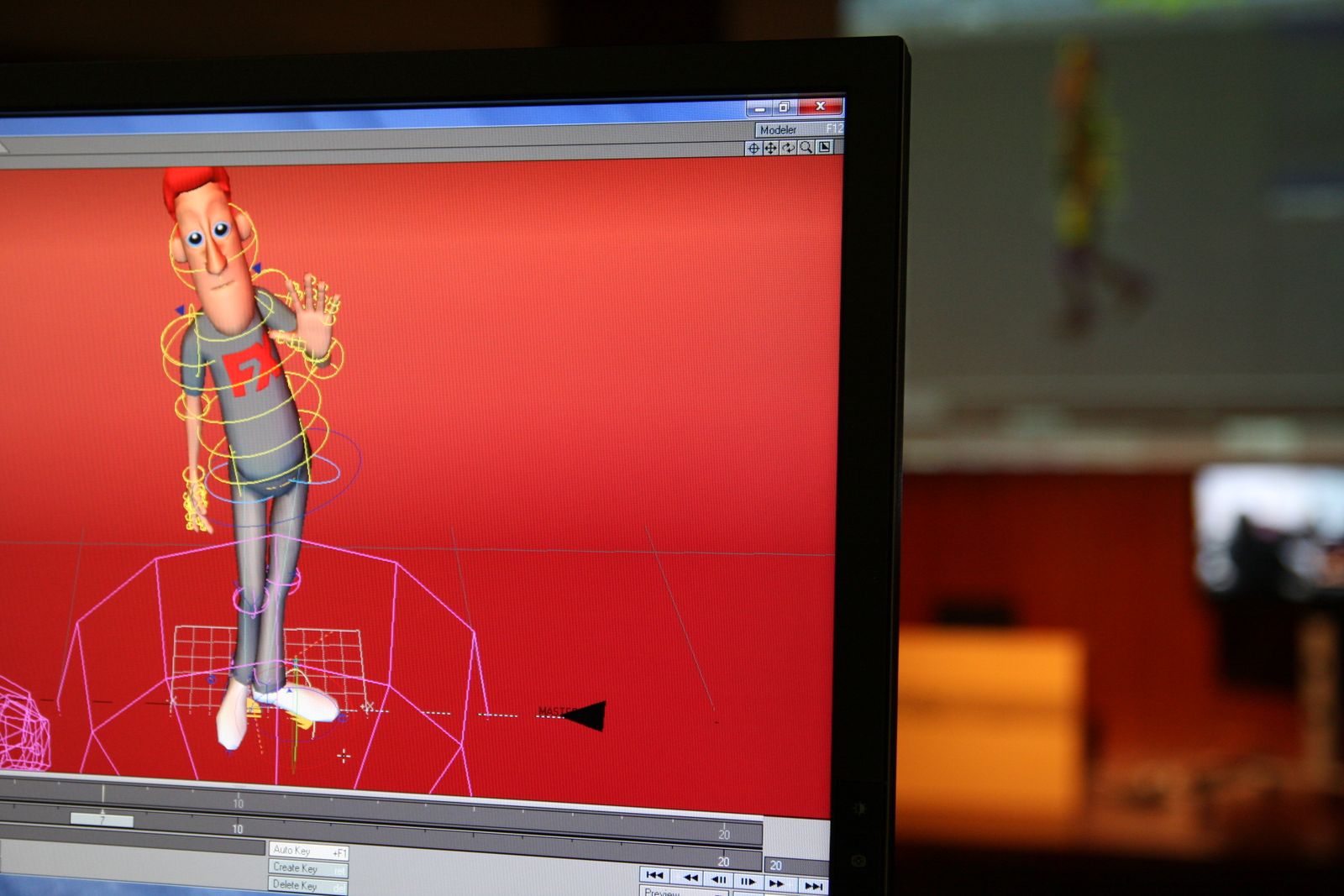
Task: Click the frame slider handle at frame 7
Action: pyautogui.click(x=102, y=820)
